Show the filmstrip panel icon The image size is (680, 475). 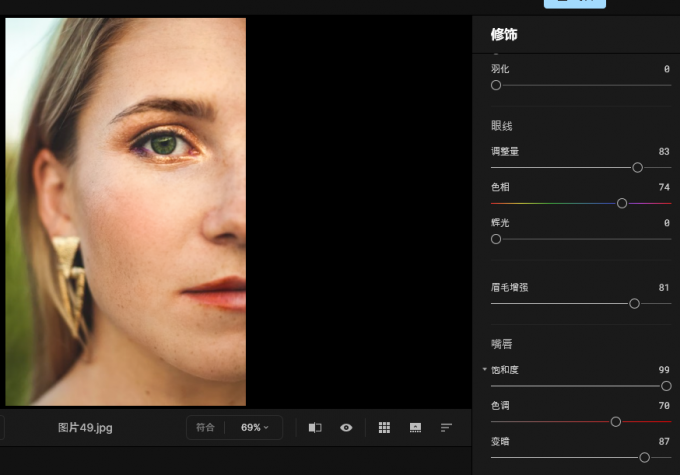(415, 427)
